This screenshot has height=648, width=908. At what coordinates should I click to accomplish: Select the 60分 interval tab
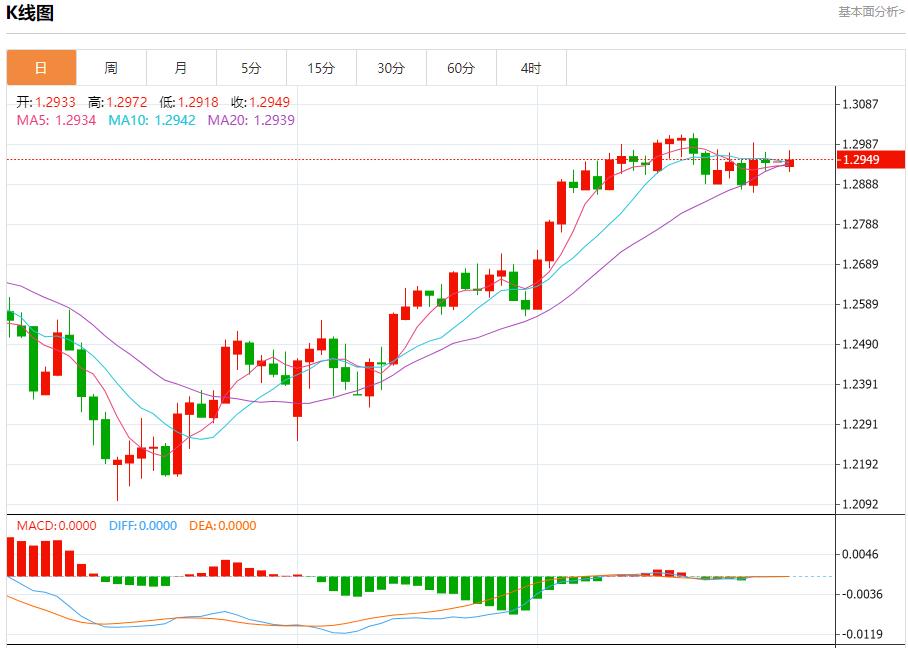click(x=461, y=68)
